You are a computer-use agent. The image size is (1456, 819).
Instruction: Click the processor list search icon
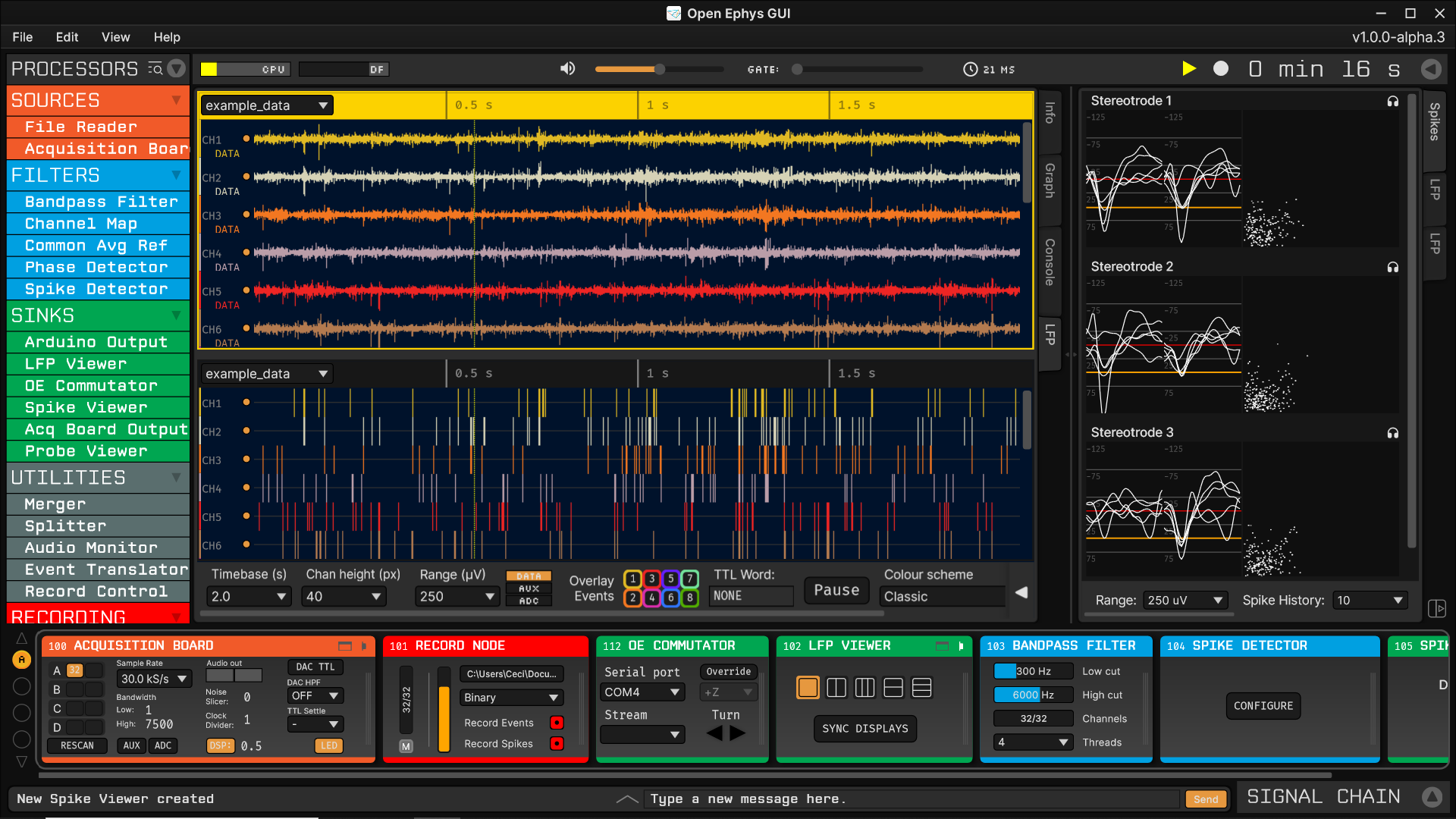155,69
